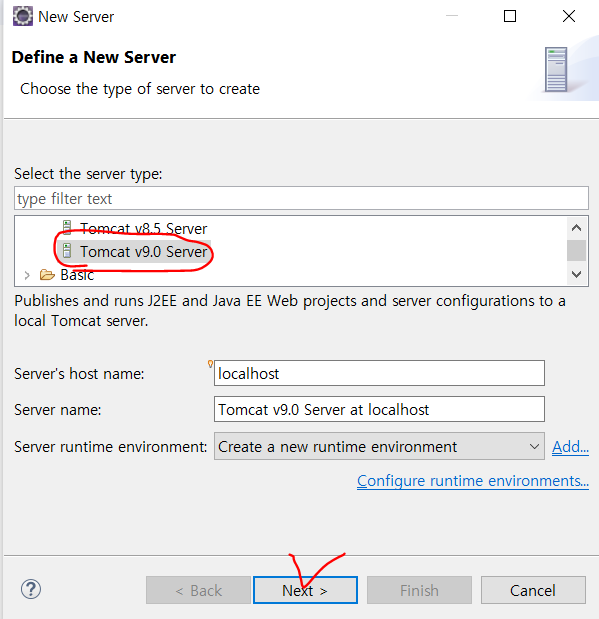The height and width of the screenshot is (619, 599).
Task: Click the 'type filter text' field
Action: 301,198
